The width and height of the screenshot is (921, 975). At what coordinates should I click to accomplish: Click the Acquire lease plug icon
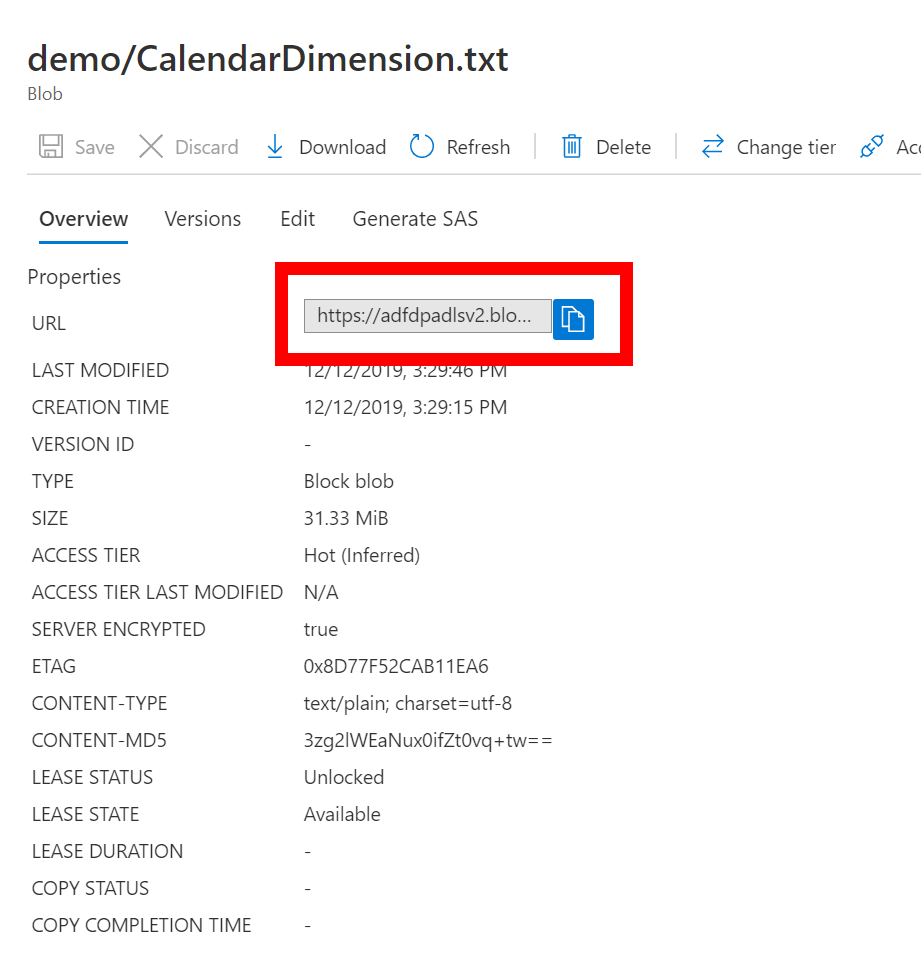click(x=870, y=146)
